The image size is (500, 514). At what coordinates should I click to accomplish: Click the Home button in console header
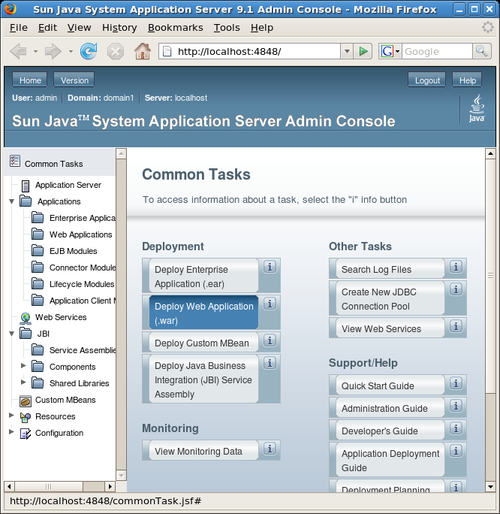(x=30, y=80)
